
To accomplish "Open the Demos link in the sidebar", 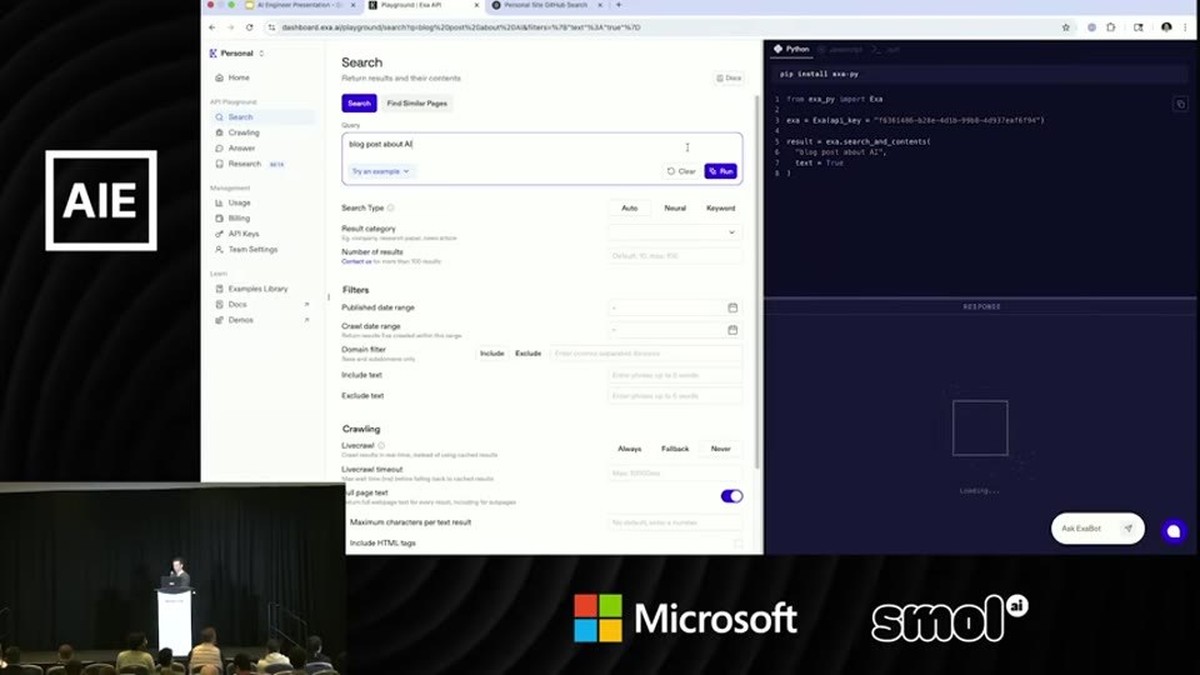I will 262,320.
